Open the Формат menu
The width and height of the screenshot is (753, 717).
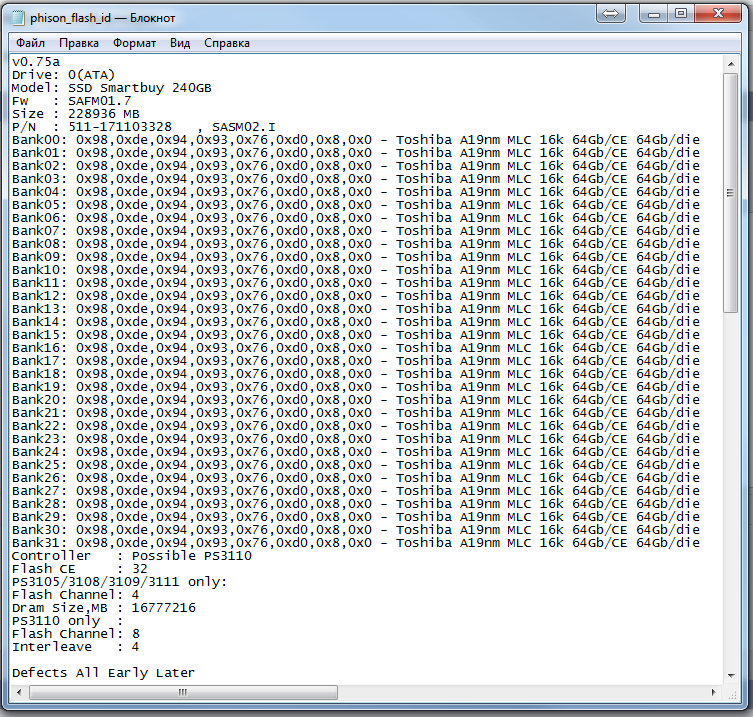[x=134, y=43]
